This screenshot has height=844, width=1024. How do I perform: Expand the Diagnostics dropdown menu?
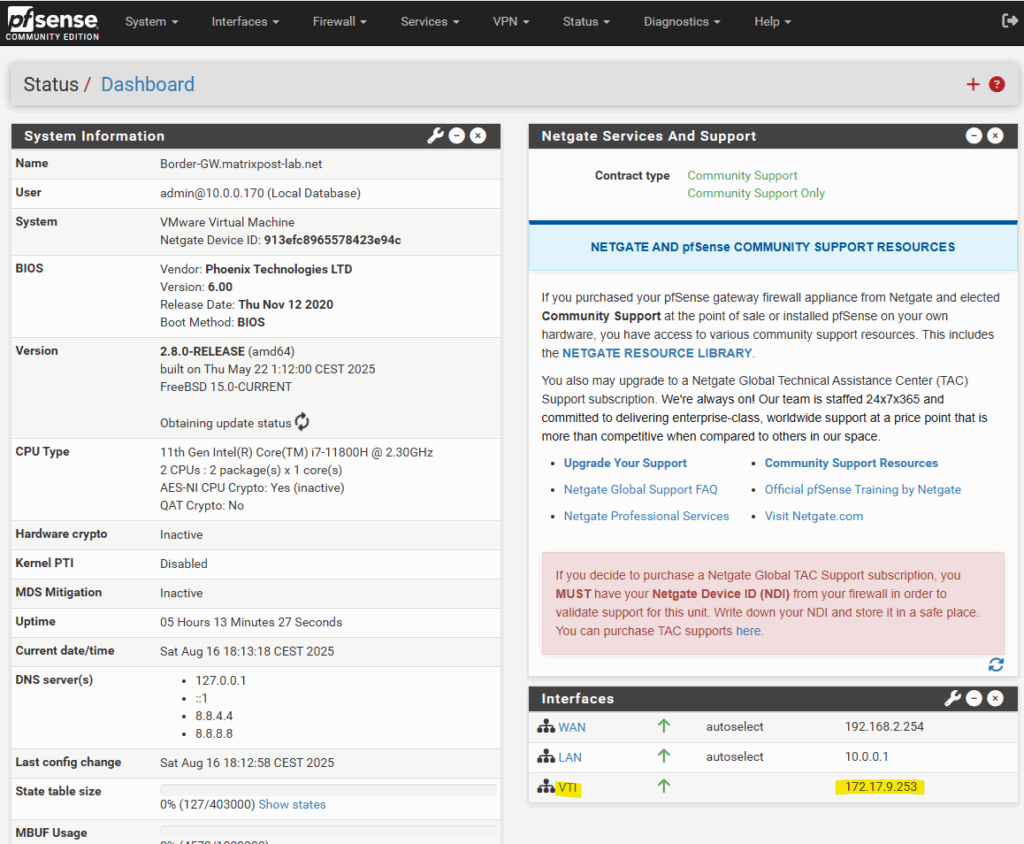pos(682,22)
